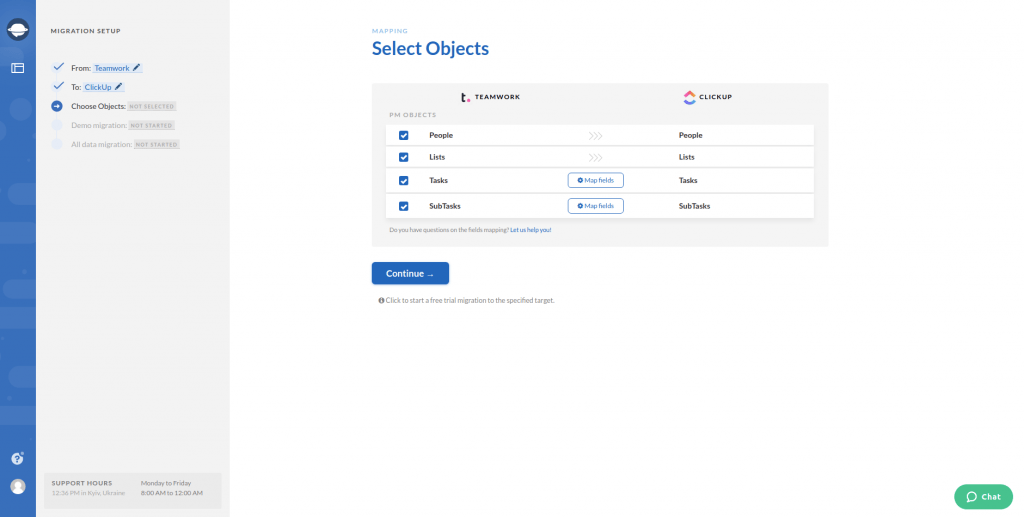Click 'NOT STARTED' badge for All data migration
This screenshot has width=1024, height=517.
(157, 144)
